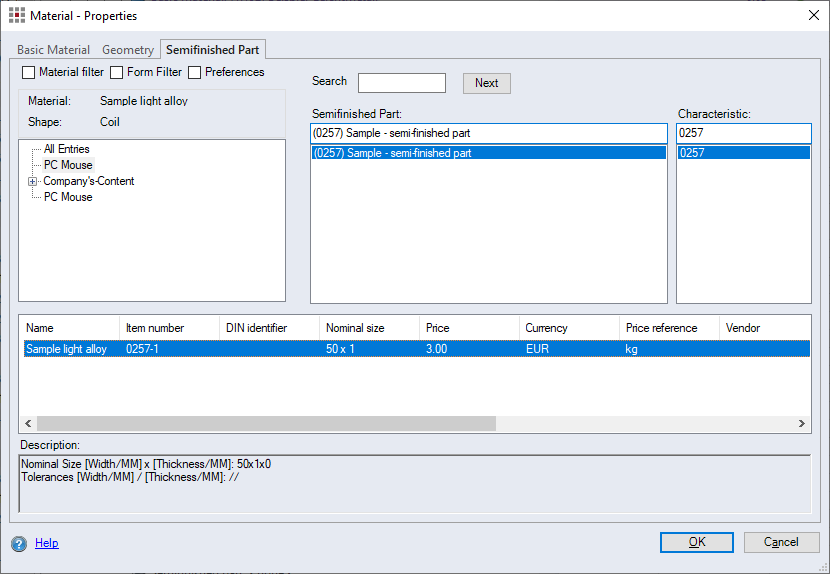Image resolution: width=830 pixels, height=574 pixels.
Task: Click into the Search input field
Action: (x=402, y=83)
